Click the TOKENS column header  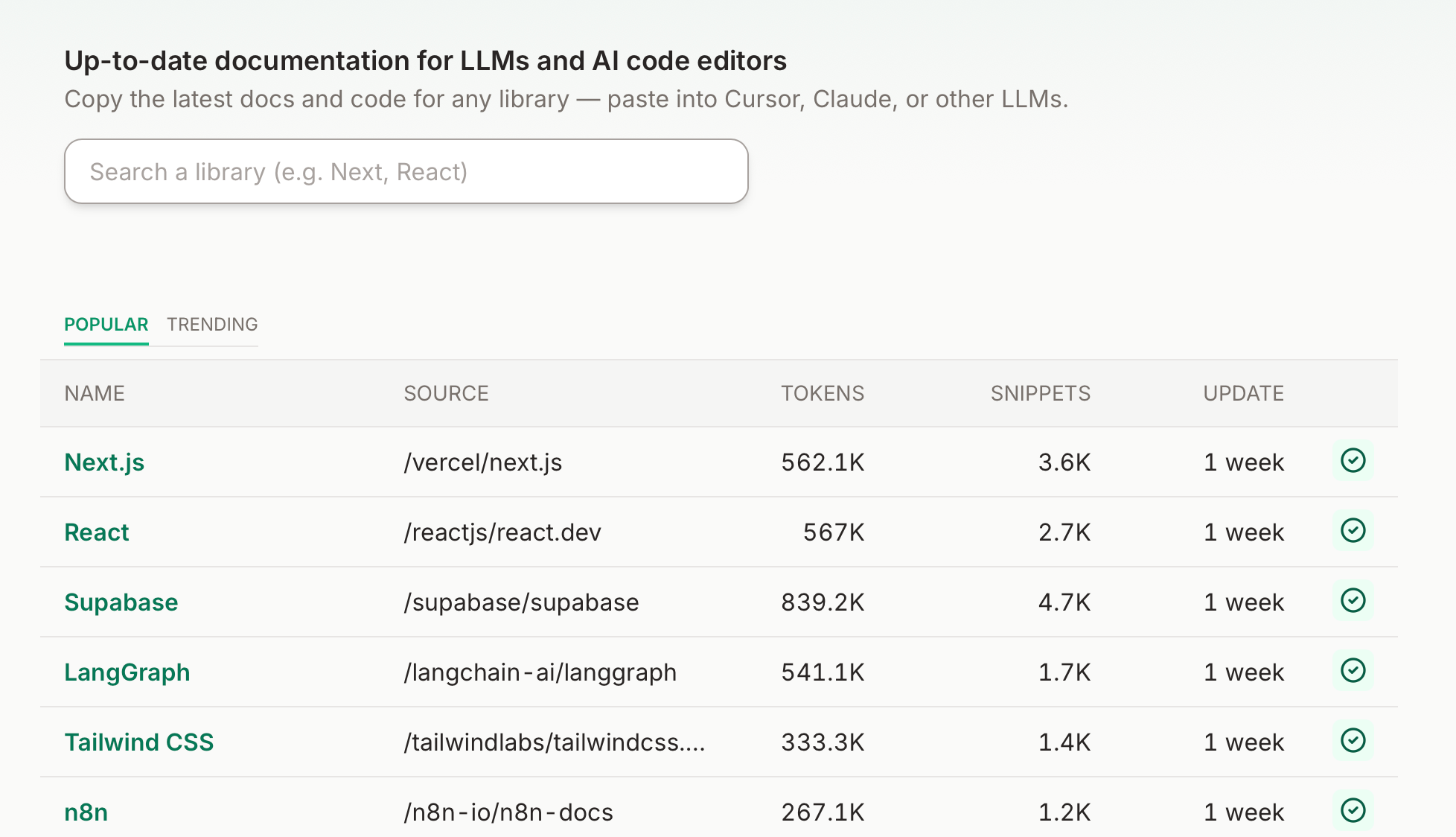(823, 393)
